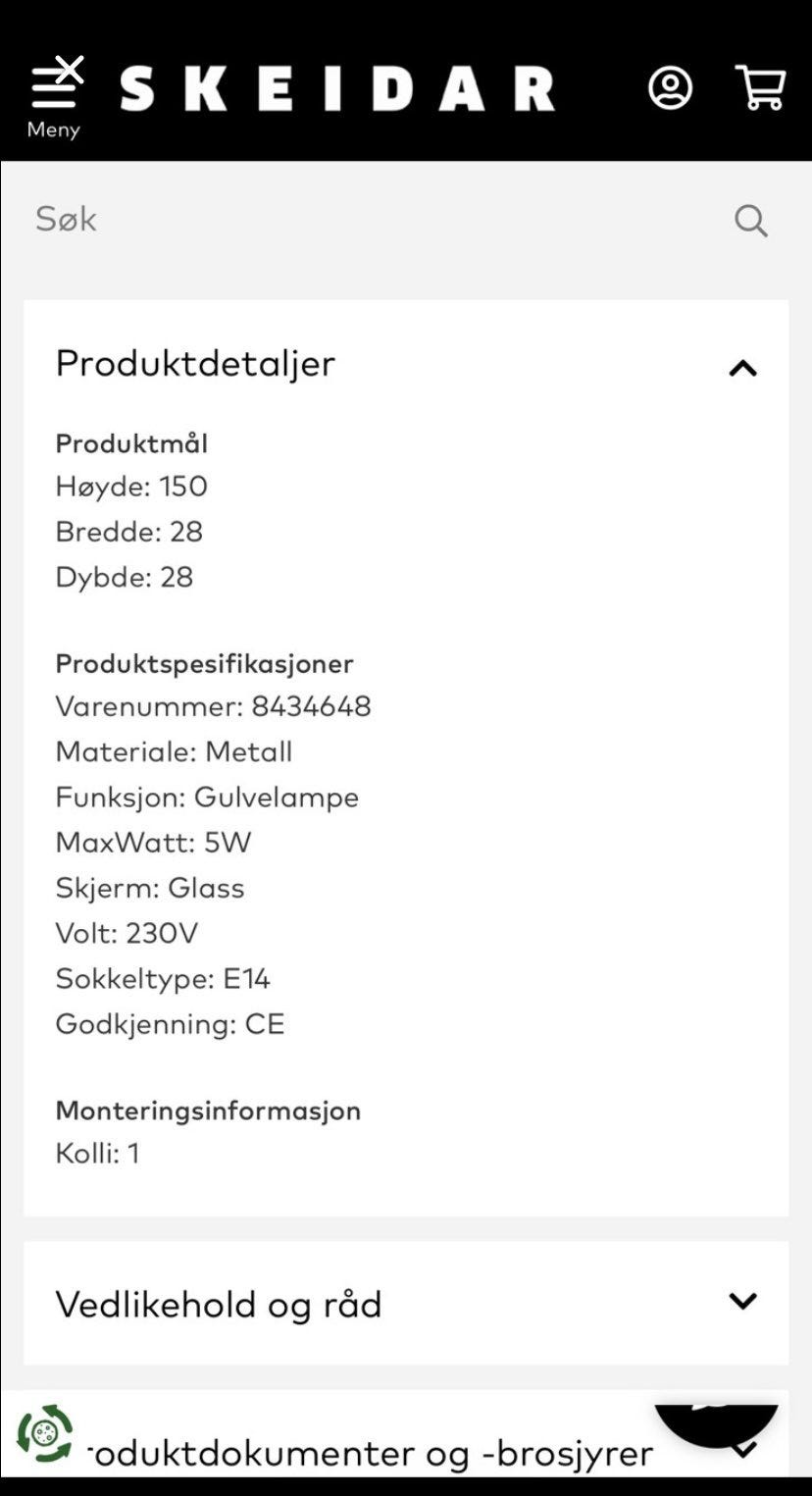The image size is (812, 1496).
Task: Open the shopping cart icon
Action: click(x=760, y=88)
